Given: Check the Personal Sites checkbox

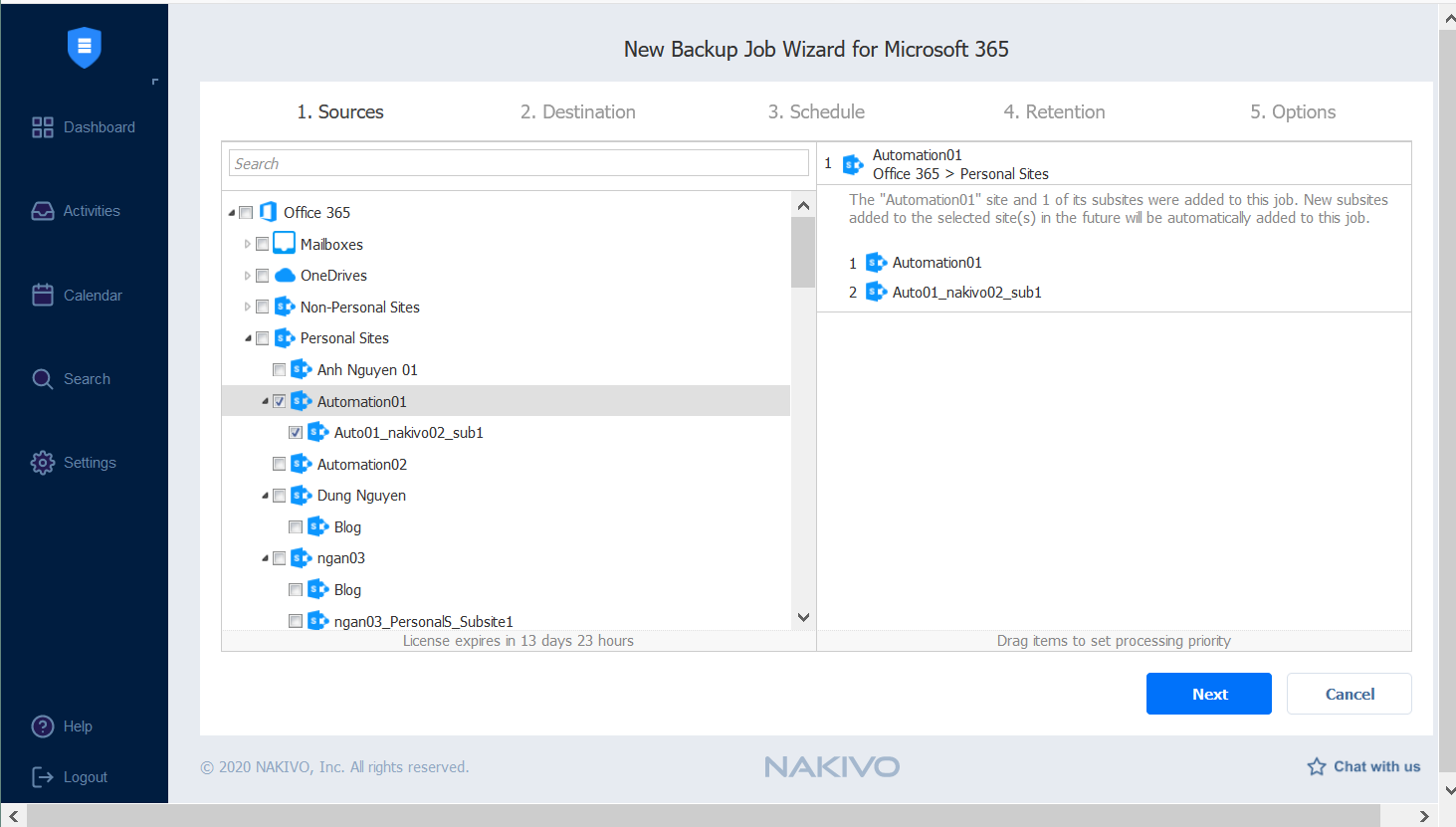Looking at the screenshot, I should 263,338.
